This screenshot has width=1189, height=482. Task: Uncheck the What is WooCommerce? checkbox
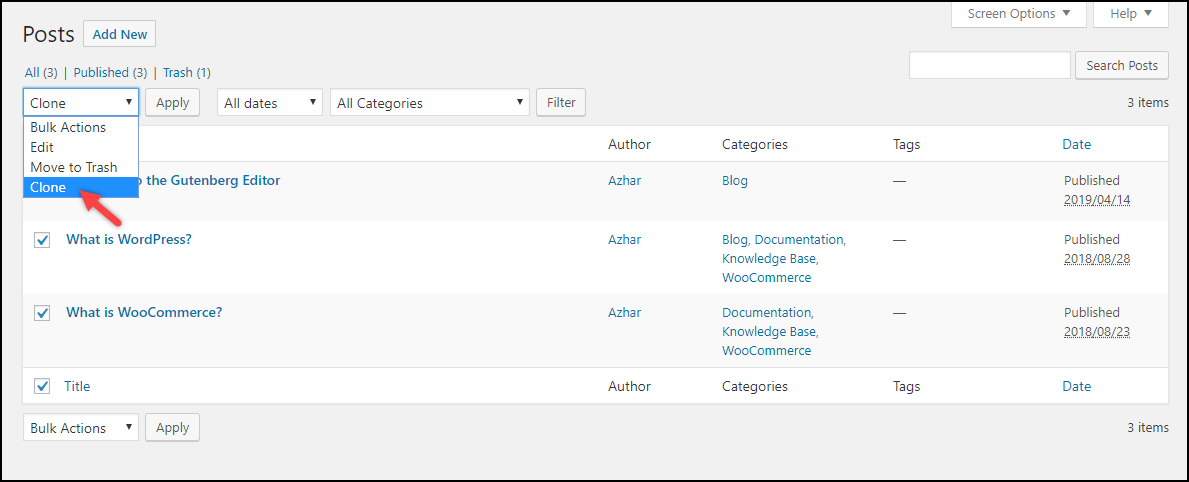click(x=42, y=313)
